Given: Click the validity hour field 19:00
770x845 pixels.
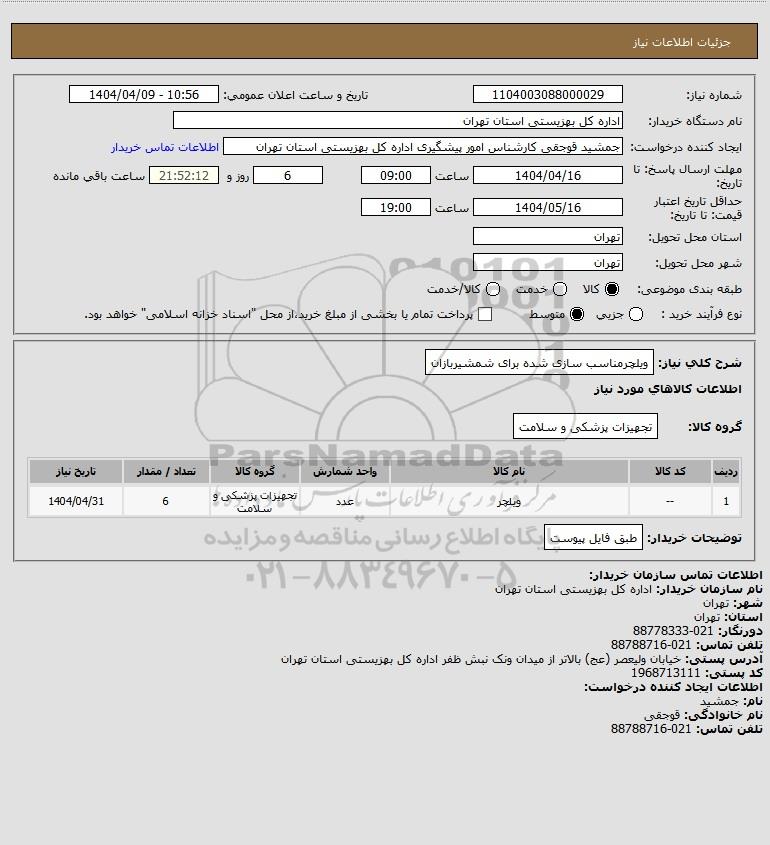Looking at the screenshot, I should point(396,207).
